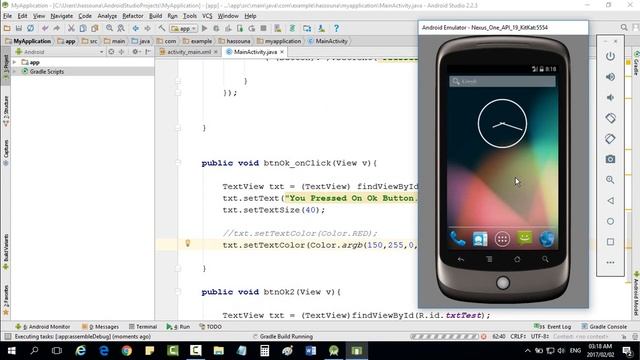The width and height of the screenshot is (640, 360).
Task: Click the emulator Zoom magnifier icon
Action: pos(610,180)
